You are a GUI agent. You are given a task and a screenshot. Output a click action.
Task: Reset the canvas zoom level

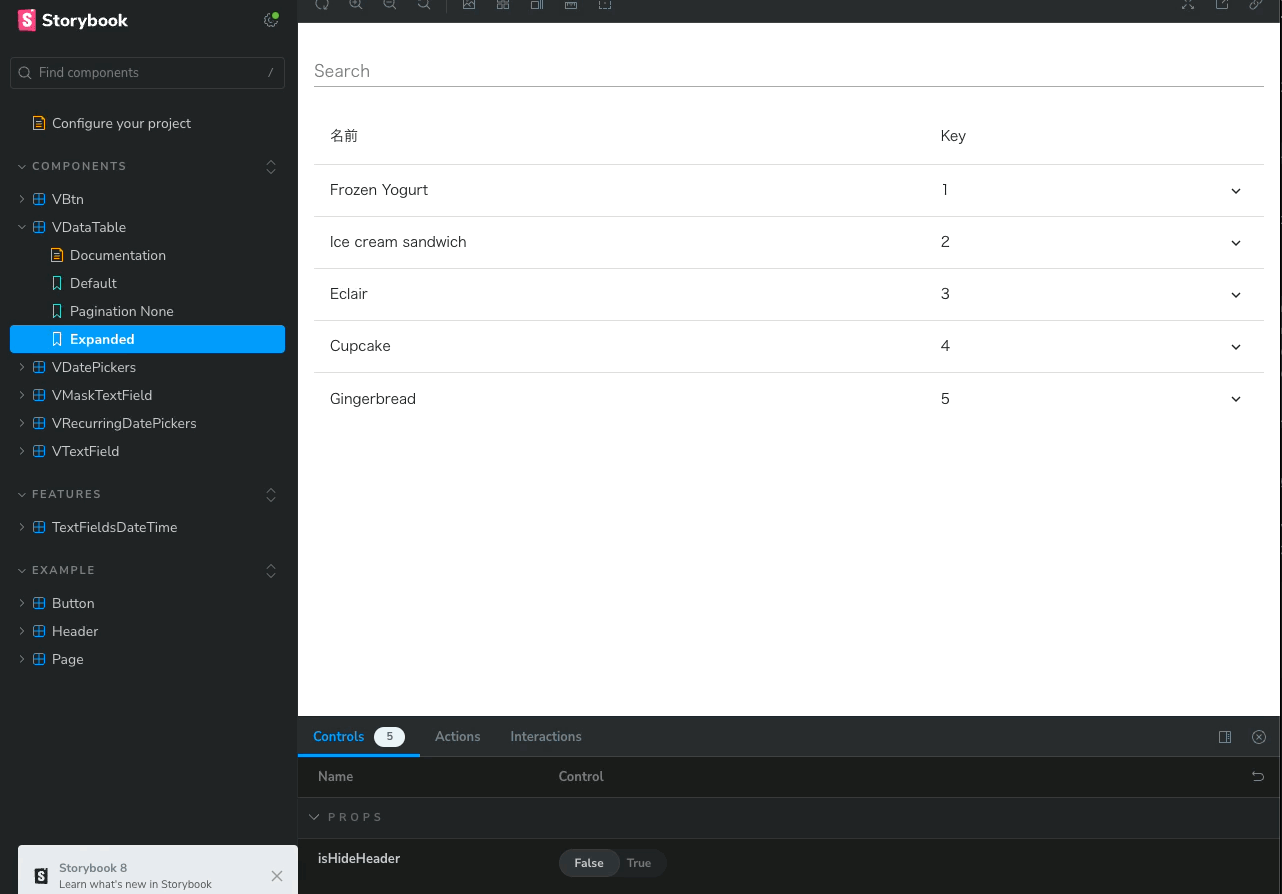[x=423, y=6]
